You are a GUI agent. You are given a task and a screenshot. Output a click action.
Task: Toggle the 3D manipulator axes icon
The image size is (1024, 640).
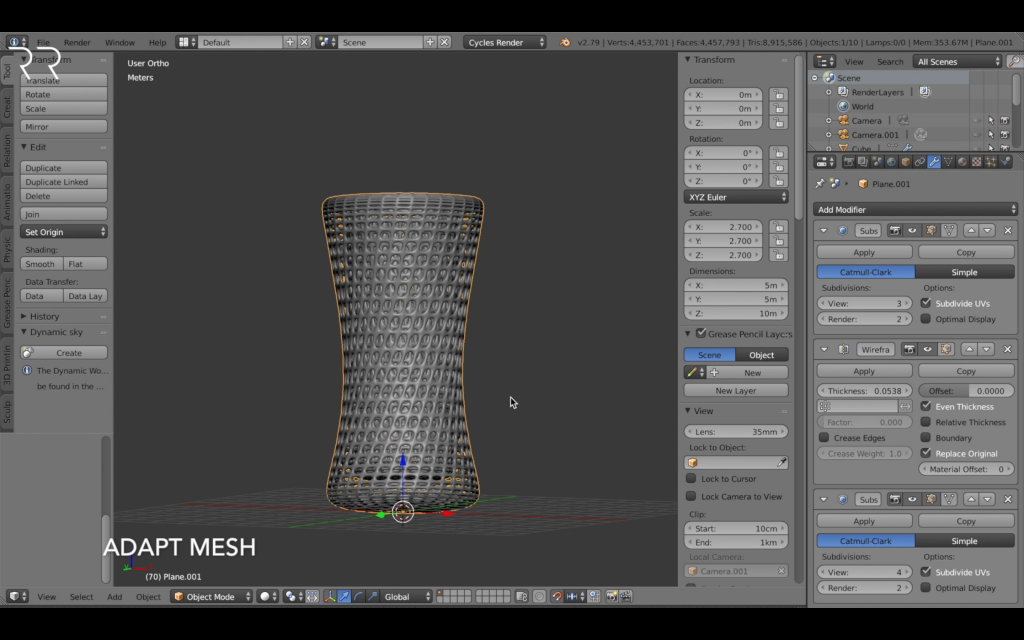pos(330,596)
